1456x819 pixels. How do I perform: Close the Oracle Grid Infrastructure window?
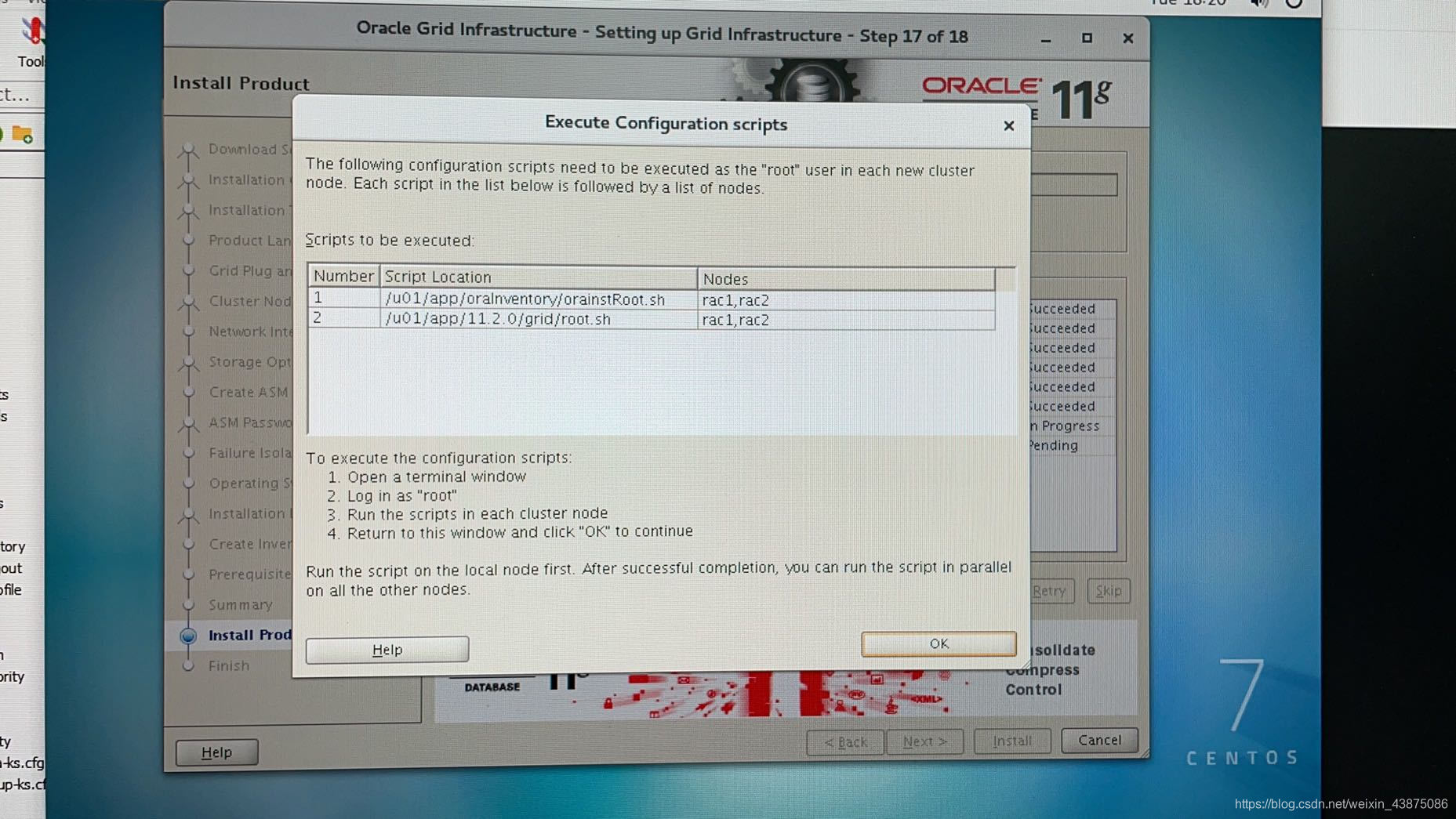(1127, 38)
